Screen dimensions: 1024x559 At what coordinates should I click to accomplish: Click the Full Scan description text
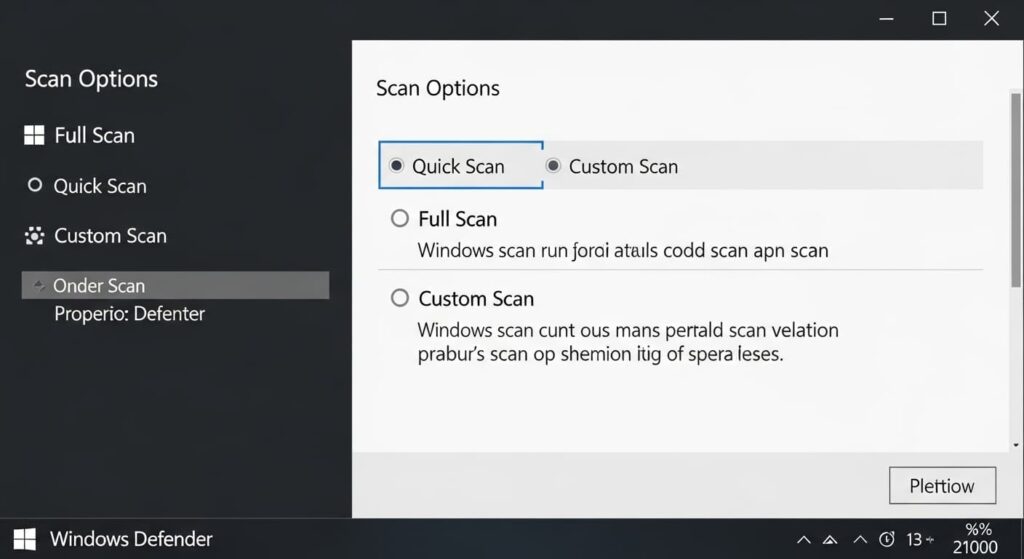click(623, 251)
